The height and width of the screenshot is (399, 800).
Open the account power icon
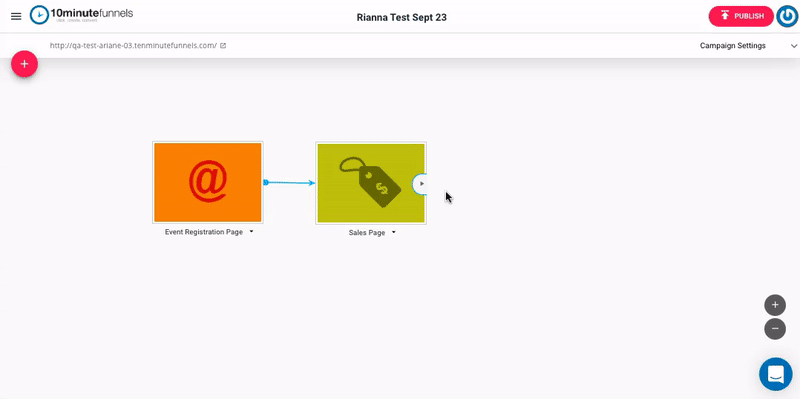click(787, 16)
